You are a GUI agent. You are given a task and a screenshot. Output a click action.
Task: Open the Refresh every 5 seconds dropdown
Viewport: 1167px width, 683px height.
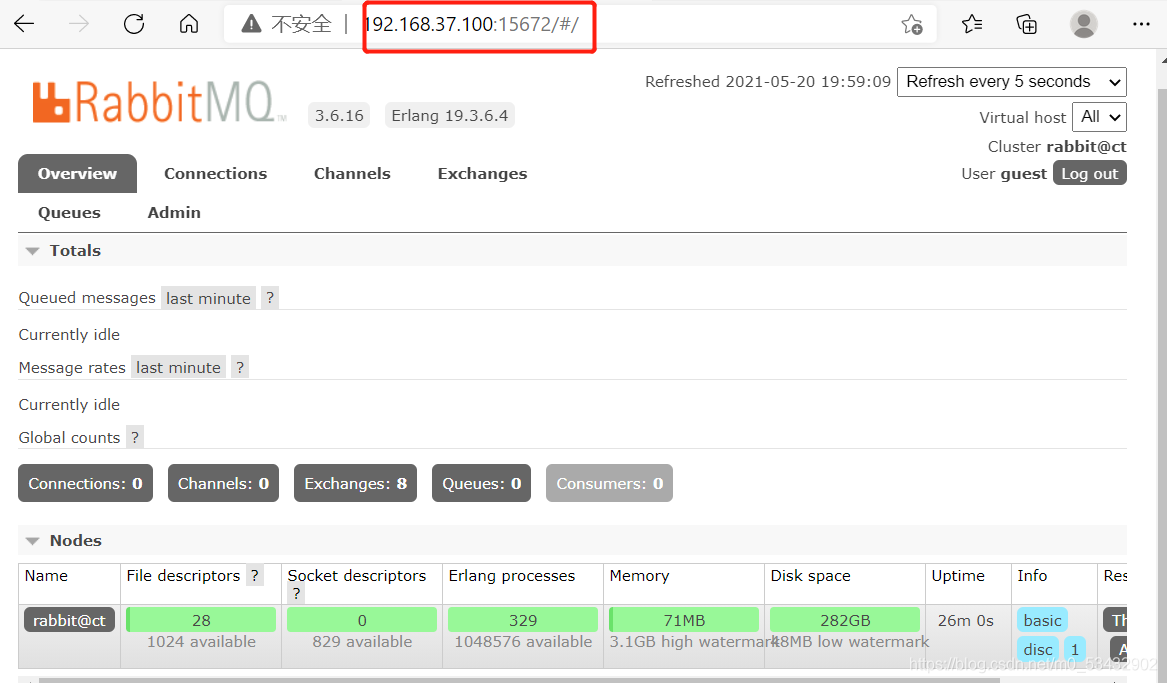tap(1011, 82)
